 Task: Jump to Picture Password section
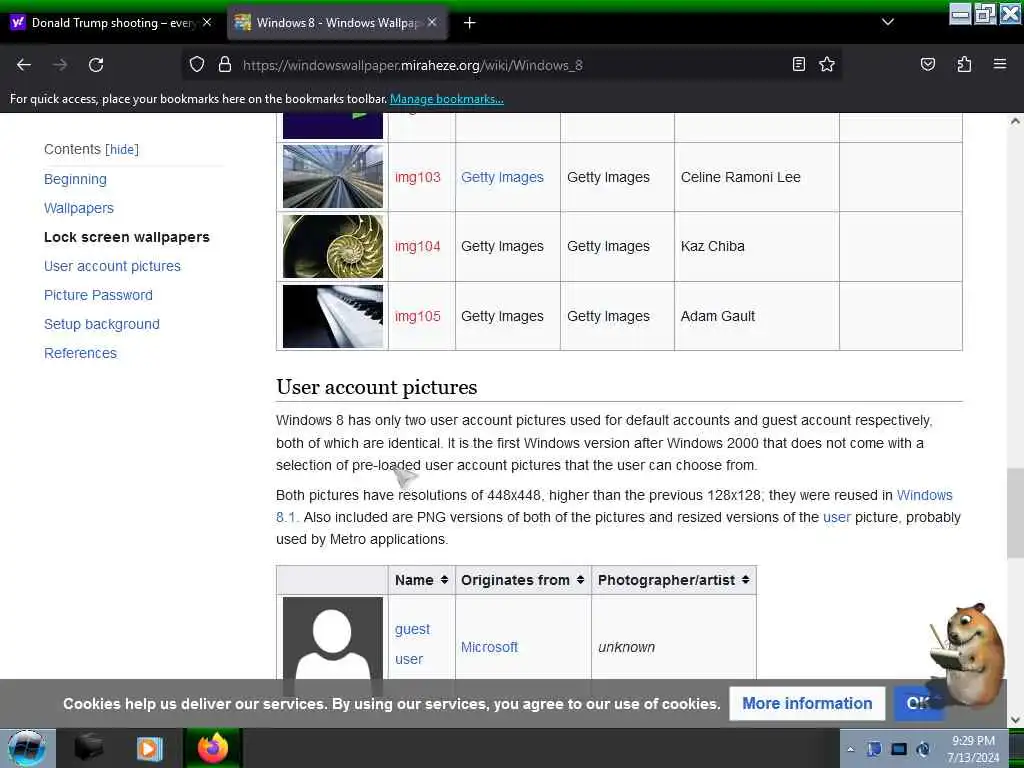point(99,295)
